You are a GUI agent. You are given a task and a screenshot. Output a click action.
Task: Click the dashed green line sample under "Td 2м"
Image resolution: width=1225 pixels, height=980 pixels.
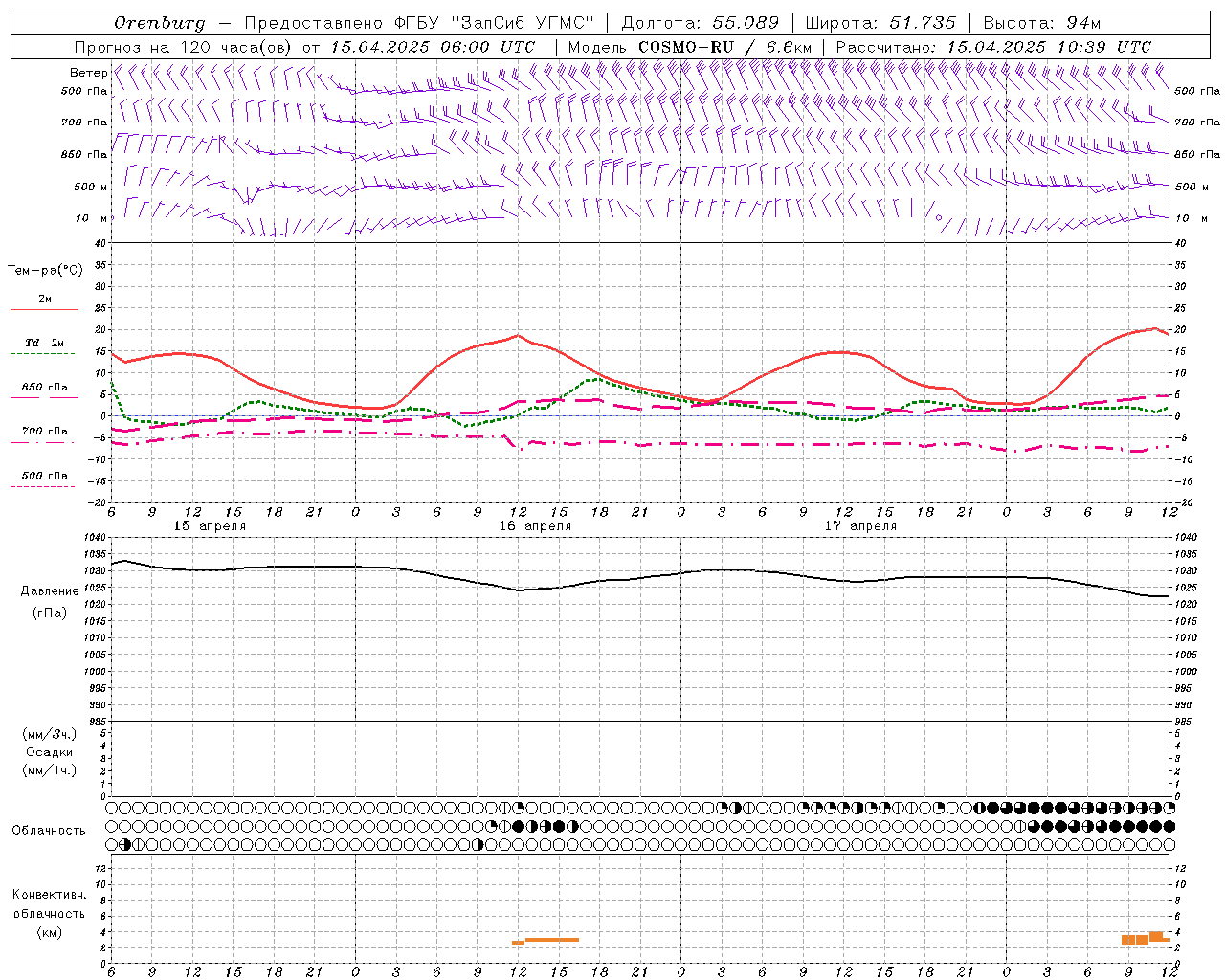pos(42,354)
